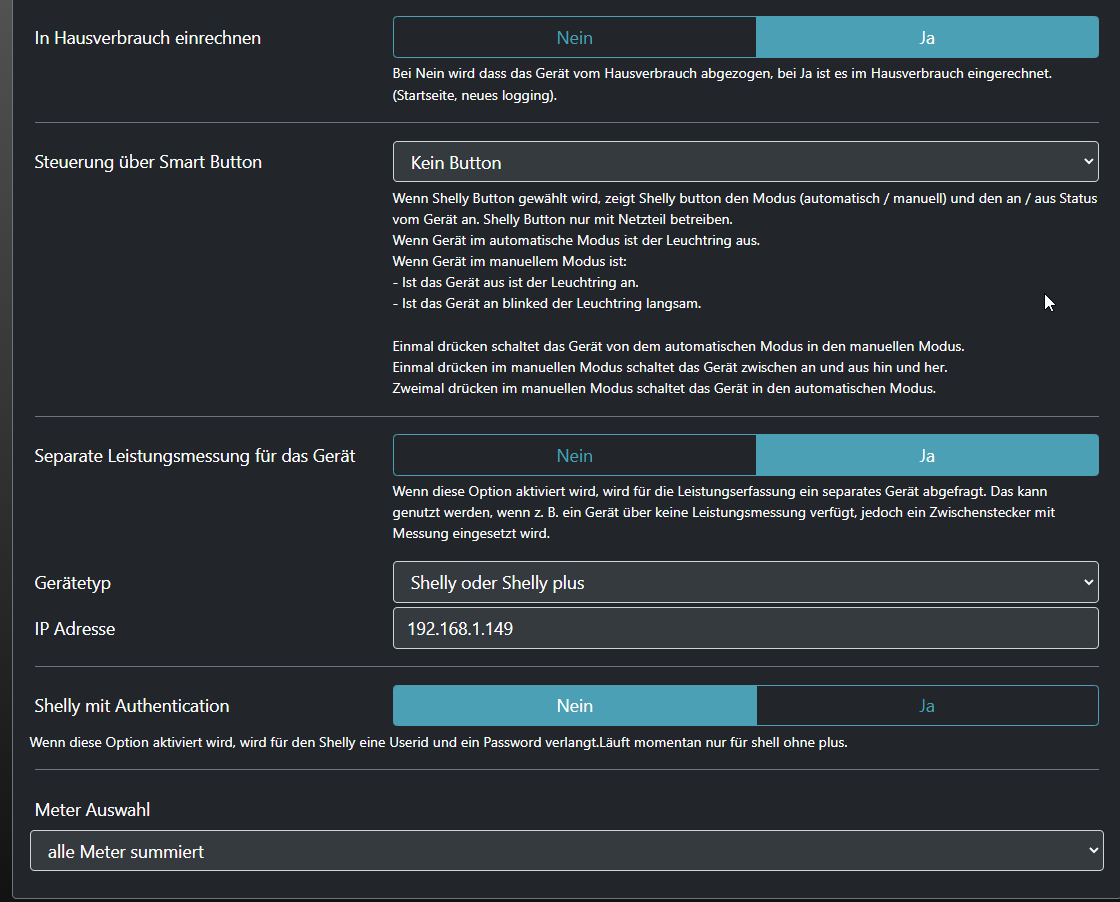Disable Separate Leistungsmessung with Nein

[575, 455]
